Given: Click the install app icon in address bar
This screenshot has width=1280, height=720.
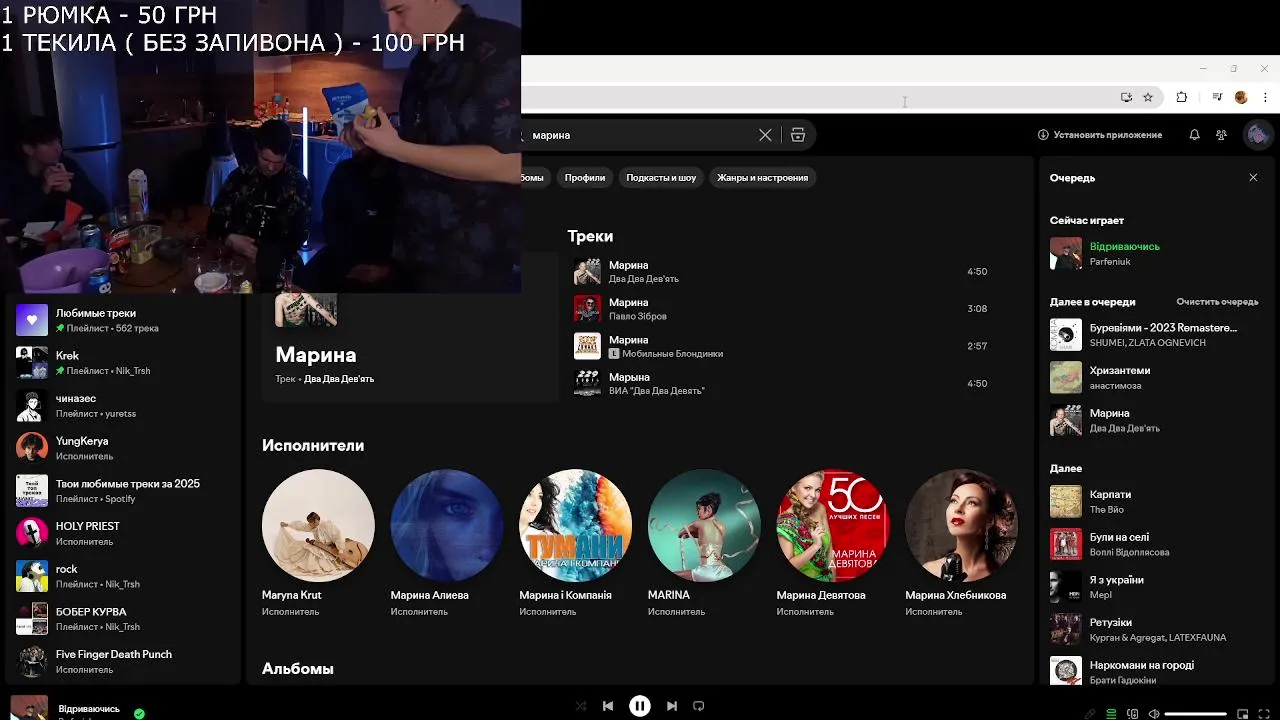Looking at the screenshot, I should (1126, 98).
